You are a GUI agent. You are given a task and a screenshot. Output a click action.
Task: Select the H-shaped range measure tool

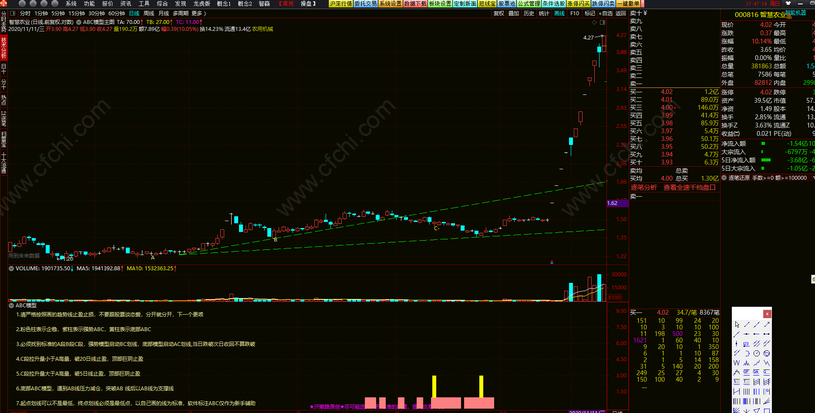coord(737,391)
